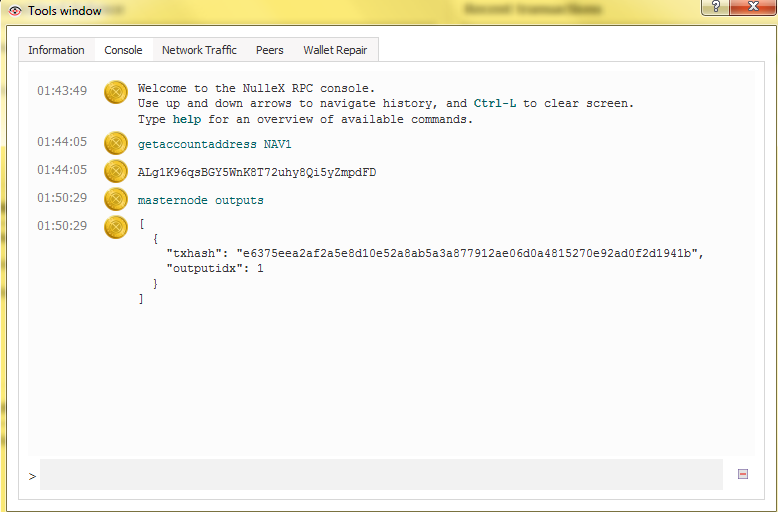Click the help question mark button
Viewport: 778px width, 512px height.
(x=715, y=7)
